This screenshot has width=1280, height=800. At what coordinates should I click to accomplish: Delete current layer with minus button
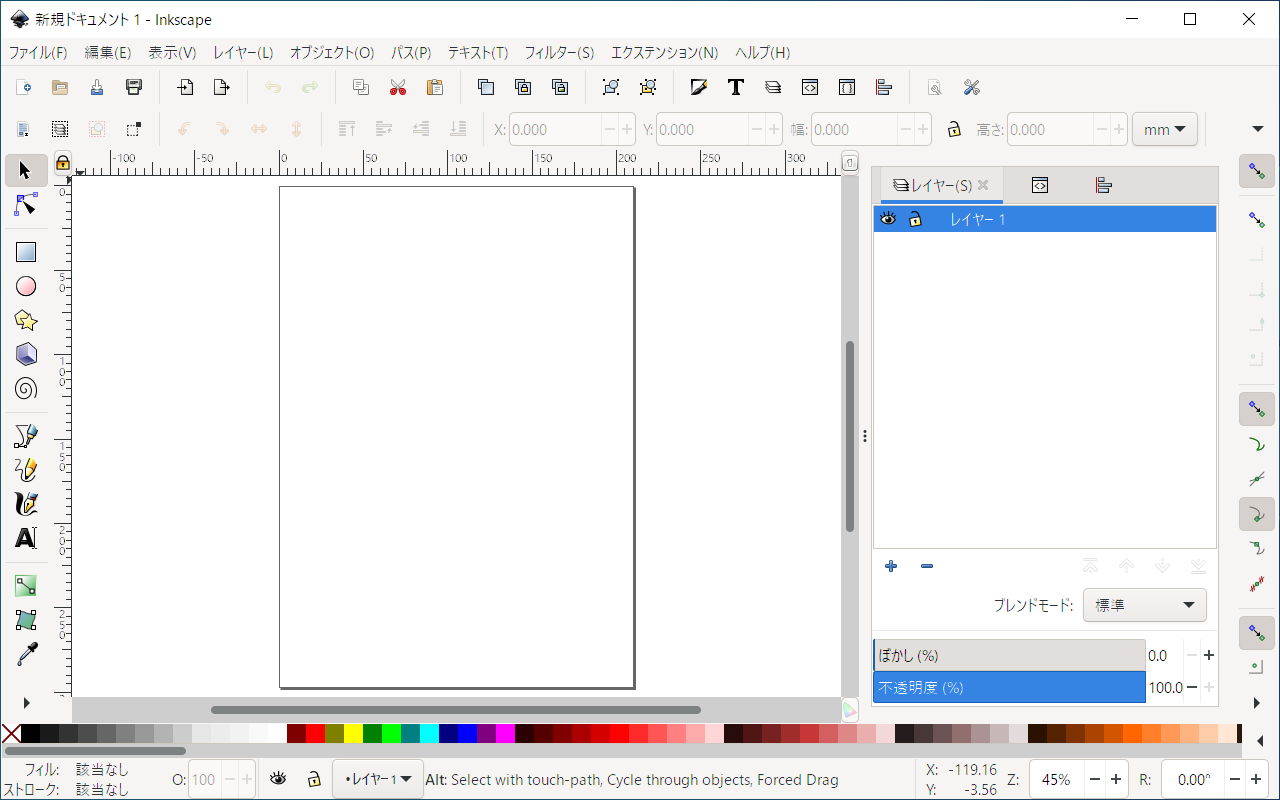[x=927, y=566]
